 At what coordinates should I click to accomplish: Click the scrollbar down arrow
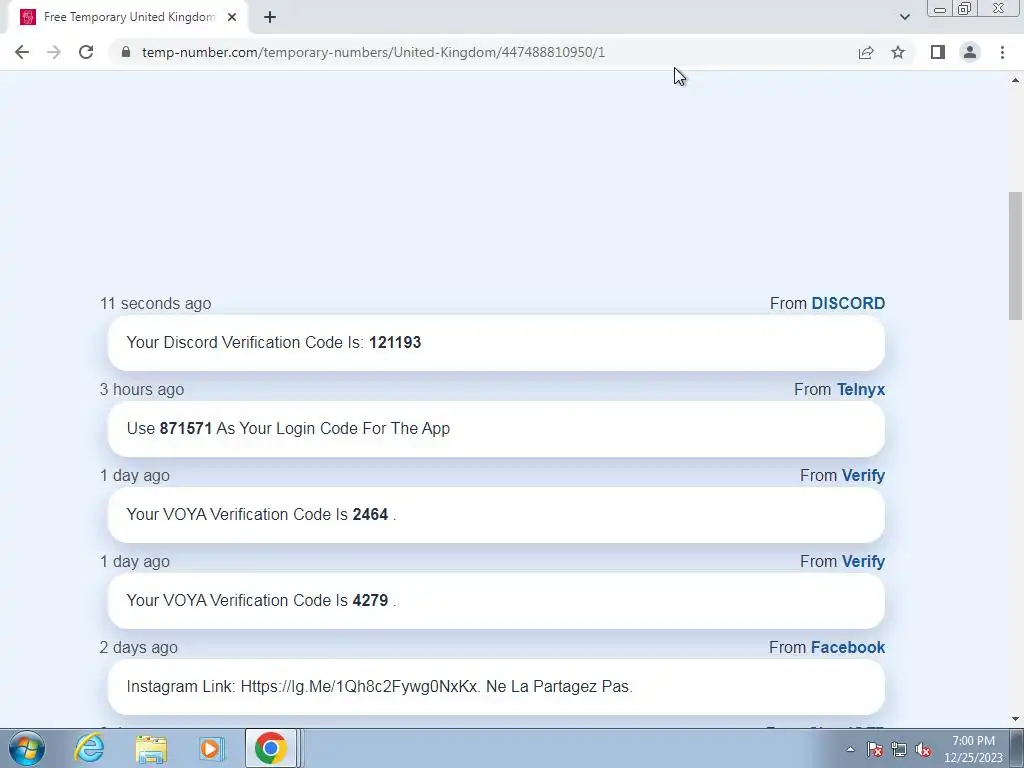[x=1015, y=719]
